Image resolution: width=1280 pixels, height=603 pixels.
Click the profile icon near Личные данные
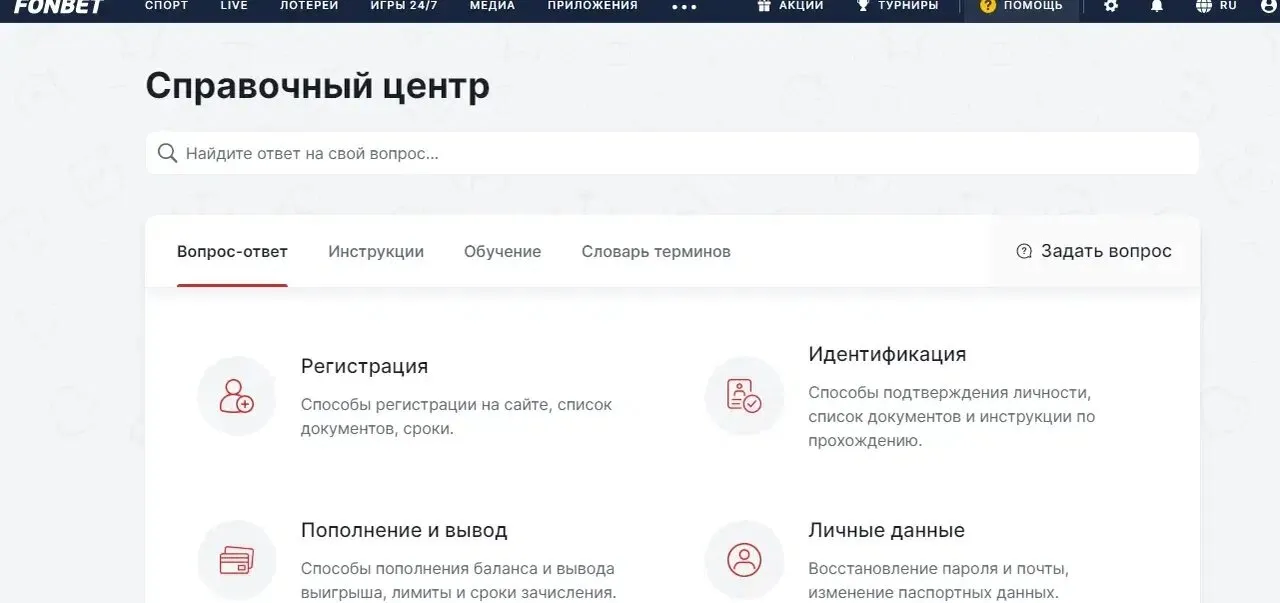[744, 560]
